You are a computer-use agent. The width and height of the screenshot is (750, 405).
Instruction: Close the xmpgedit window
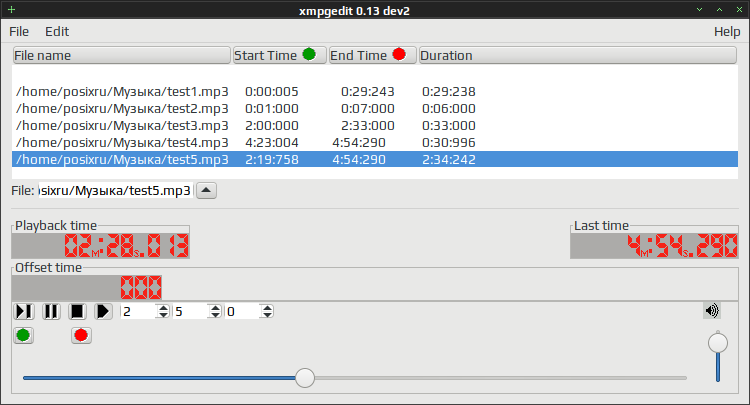(x=739, y=10)
